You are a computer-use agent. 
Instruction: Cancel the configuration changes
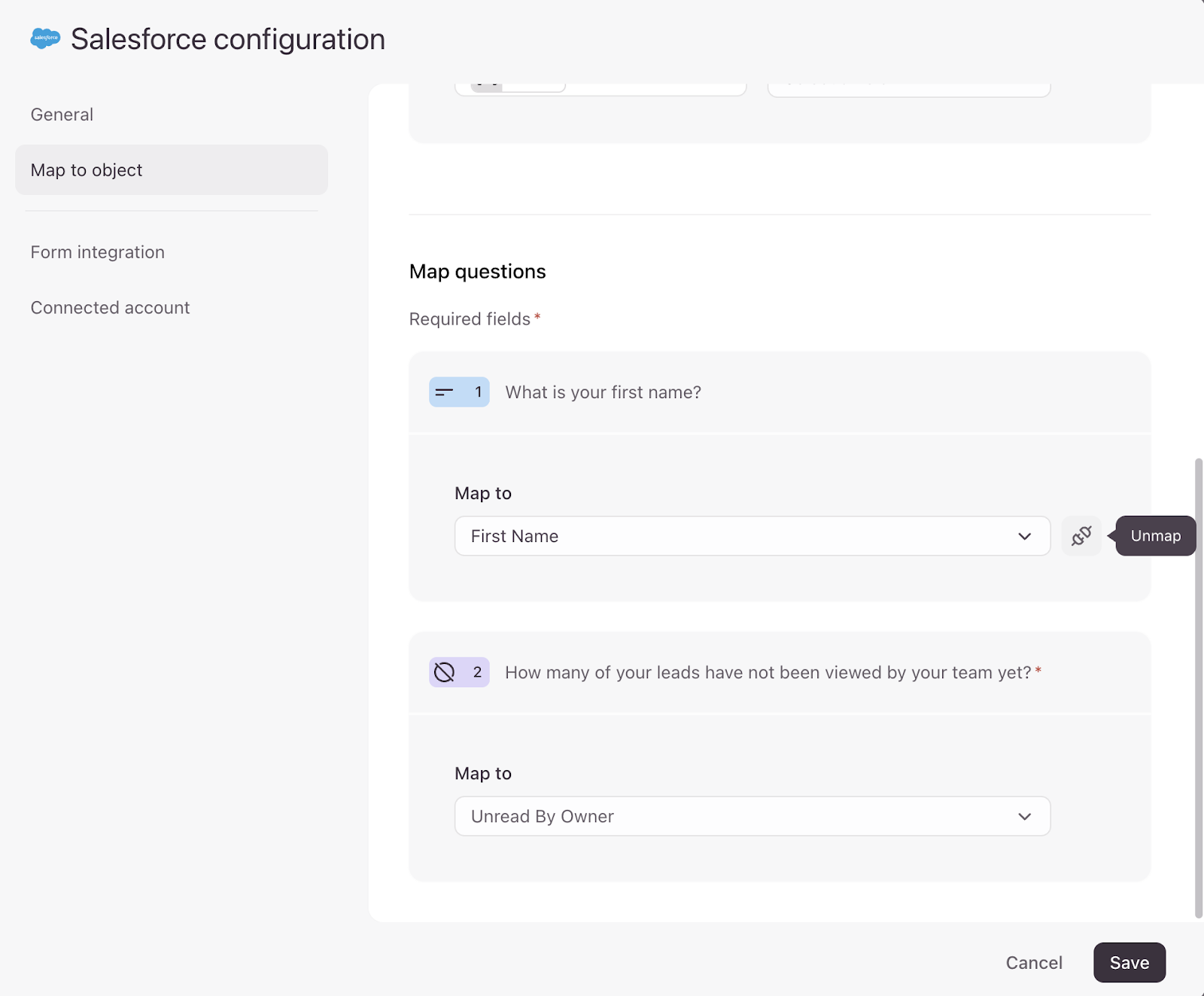(1034, 963)
